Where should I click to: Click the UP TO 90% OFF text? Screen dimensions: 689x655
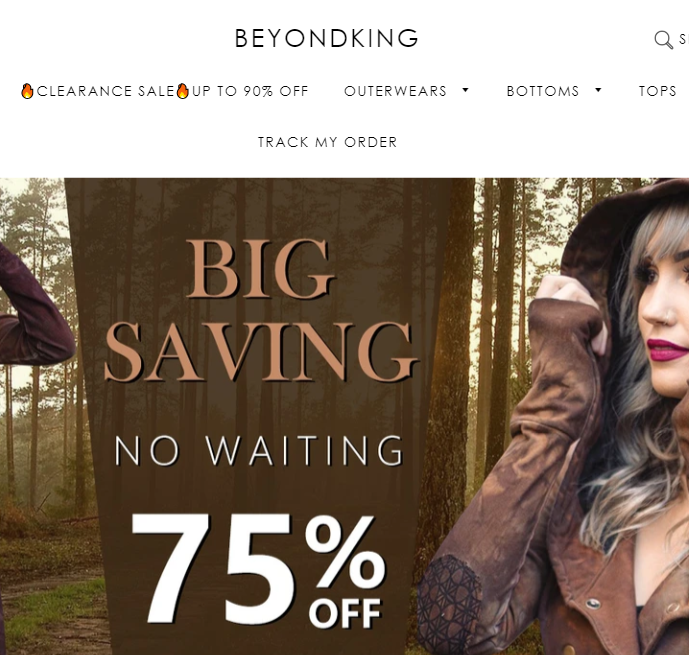[250, 91]
